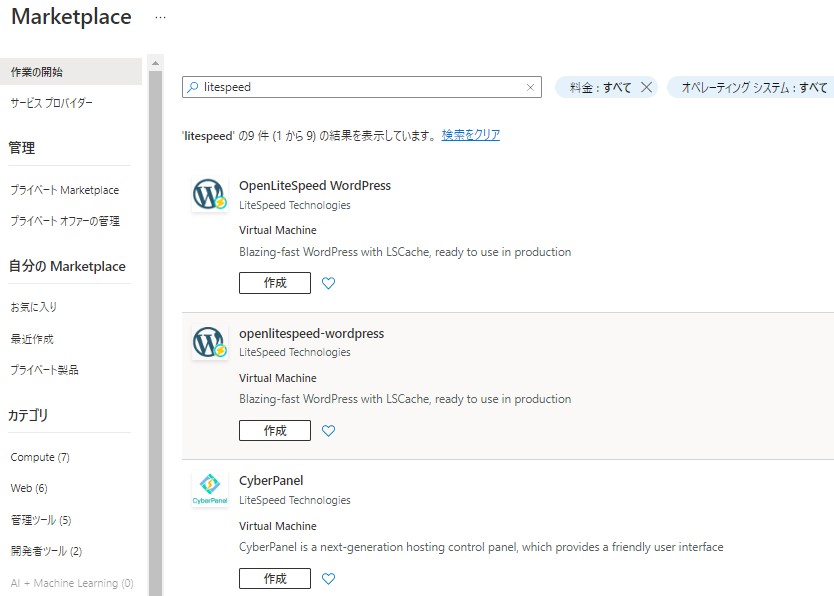834x596 pixels.
Task: Open お気に入り in sidebar
Action: [34, 307]
